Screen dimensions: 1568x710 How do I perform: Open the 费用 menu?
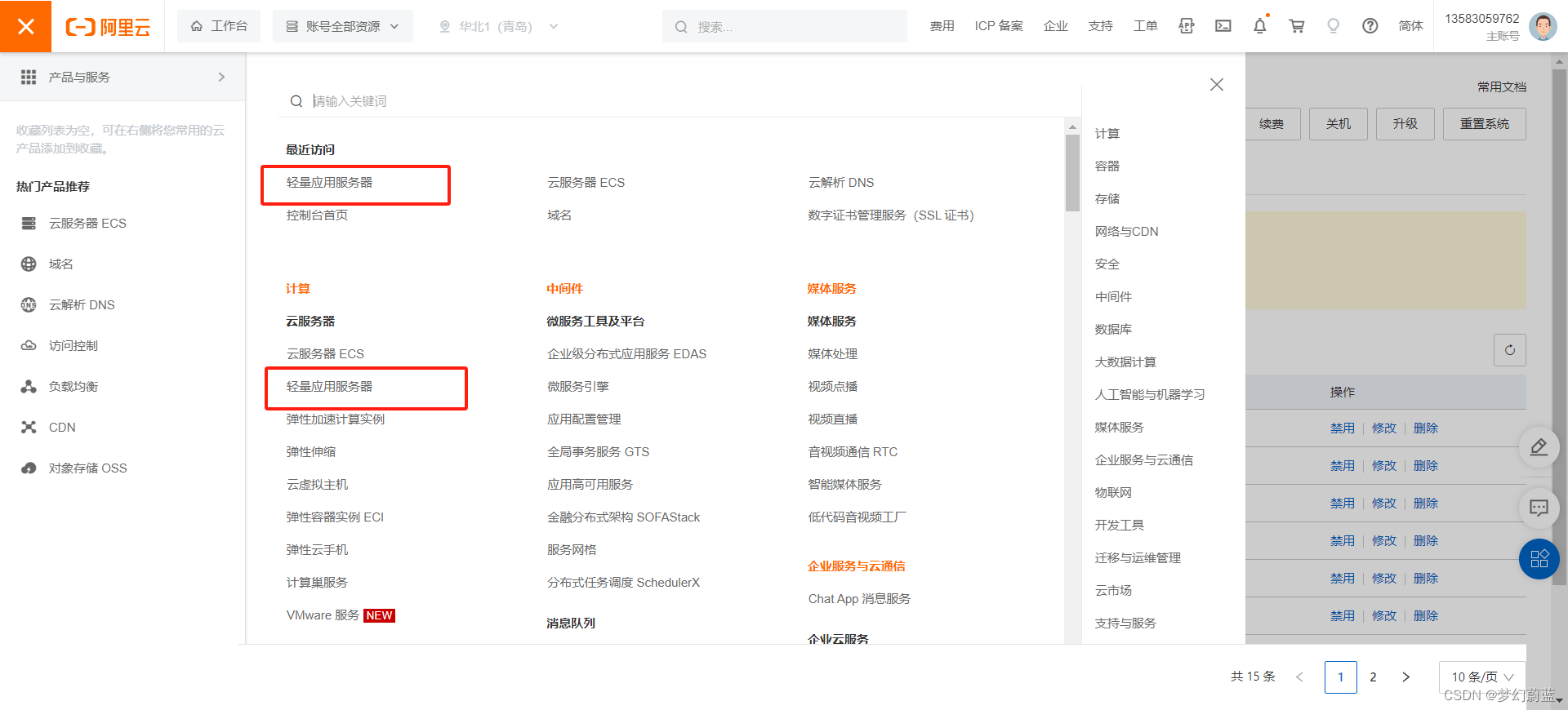[942, 26]
